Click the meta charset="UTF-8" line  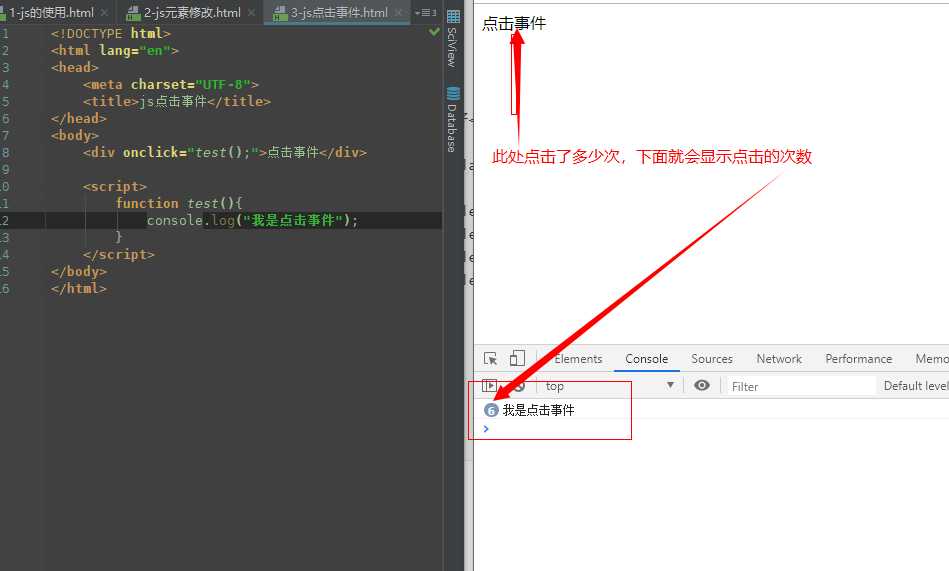coord(171,85)
